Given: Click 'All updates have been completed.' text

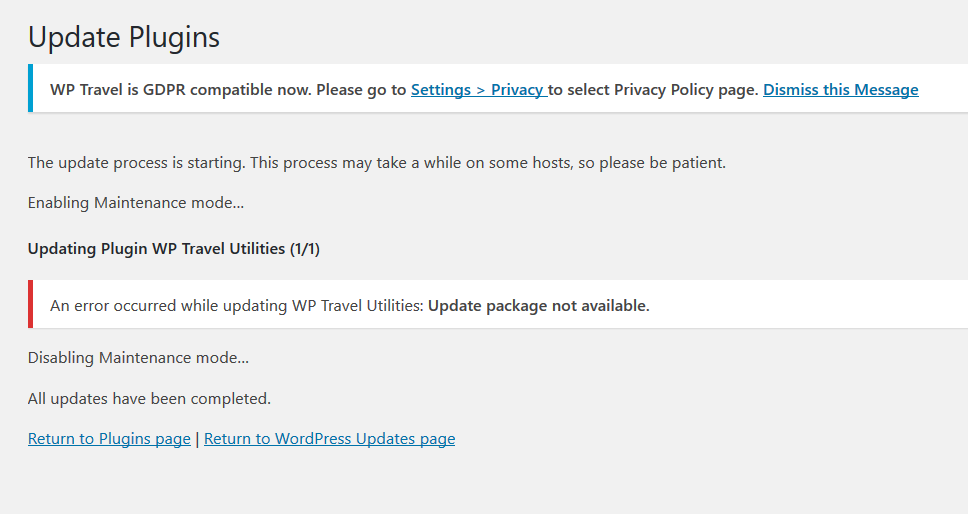Looking at the screenshot, I should click(149, 399).
